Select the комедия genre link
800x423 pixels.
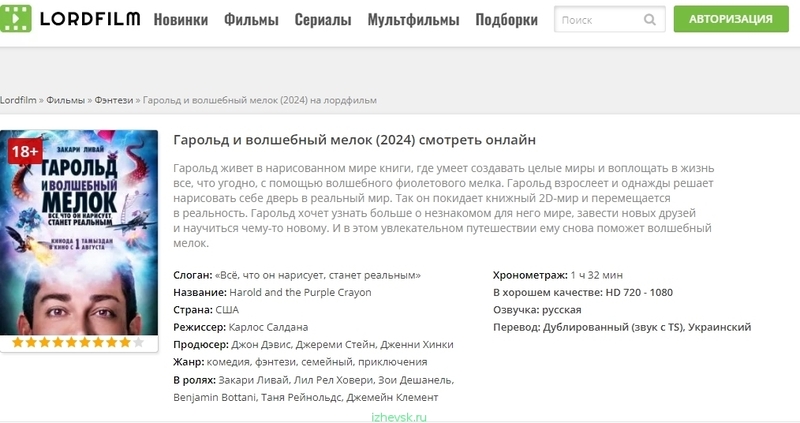point(228,362)
